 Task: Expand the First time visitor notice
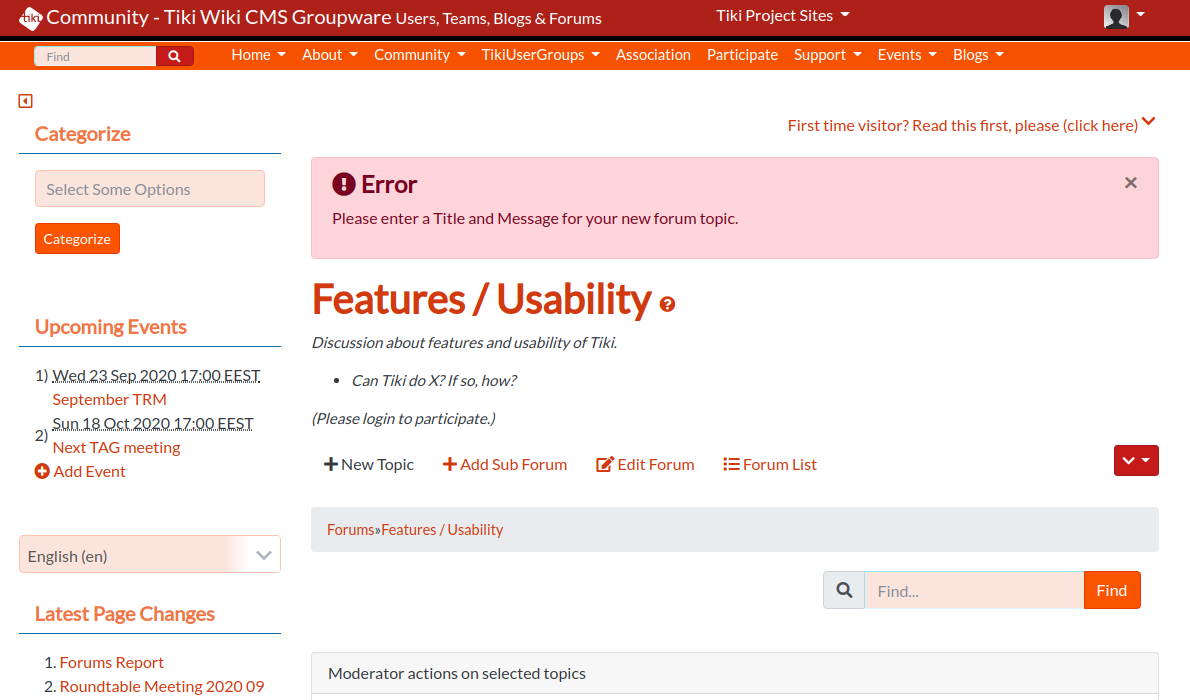tap(971, 125)
